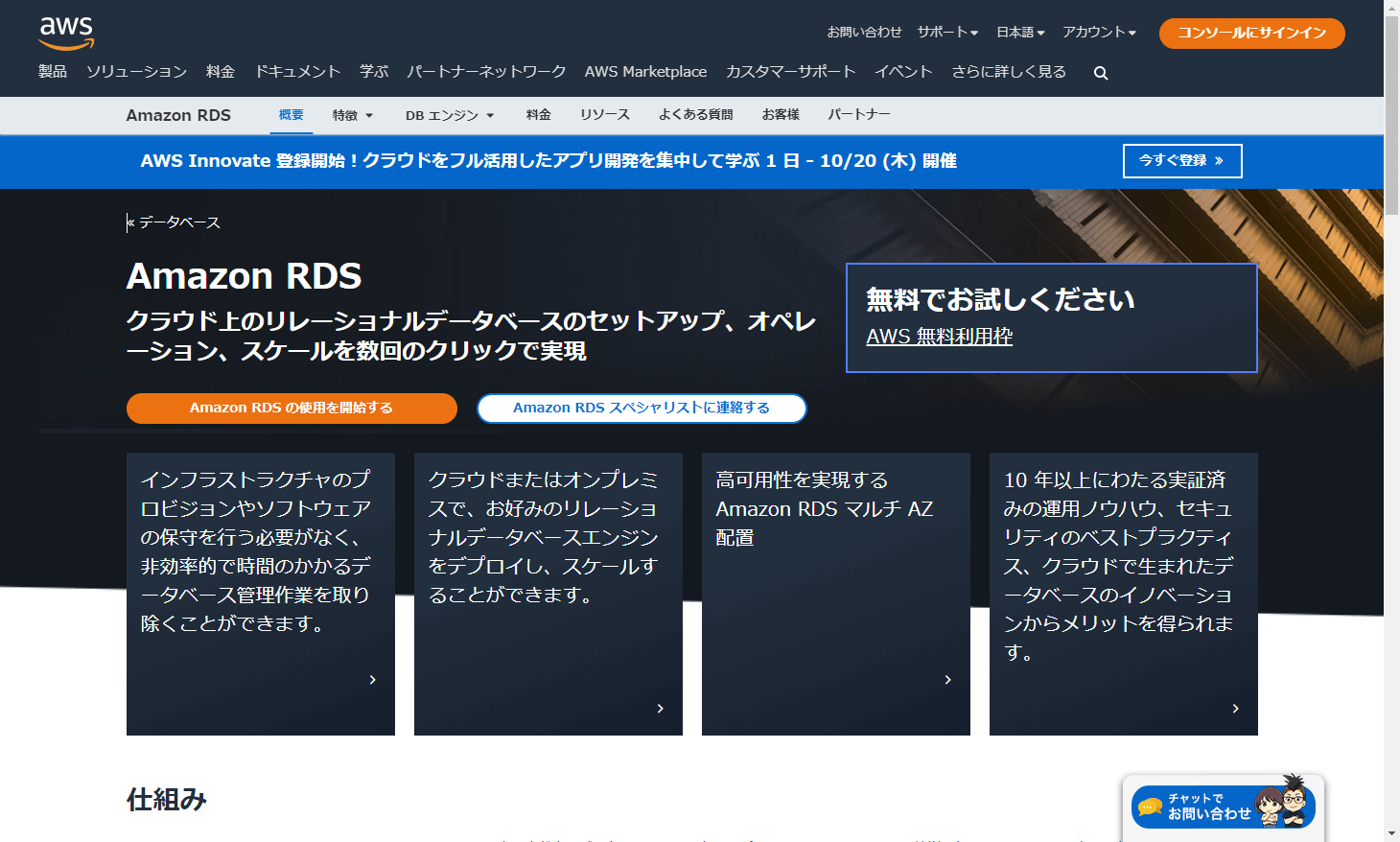Select the リソース tab

click(x=605, y=115)
